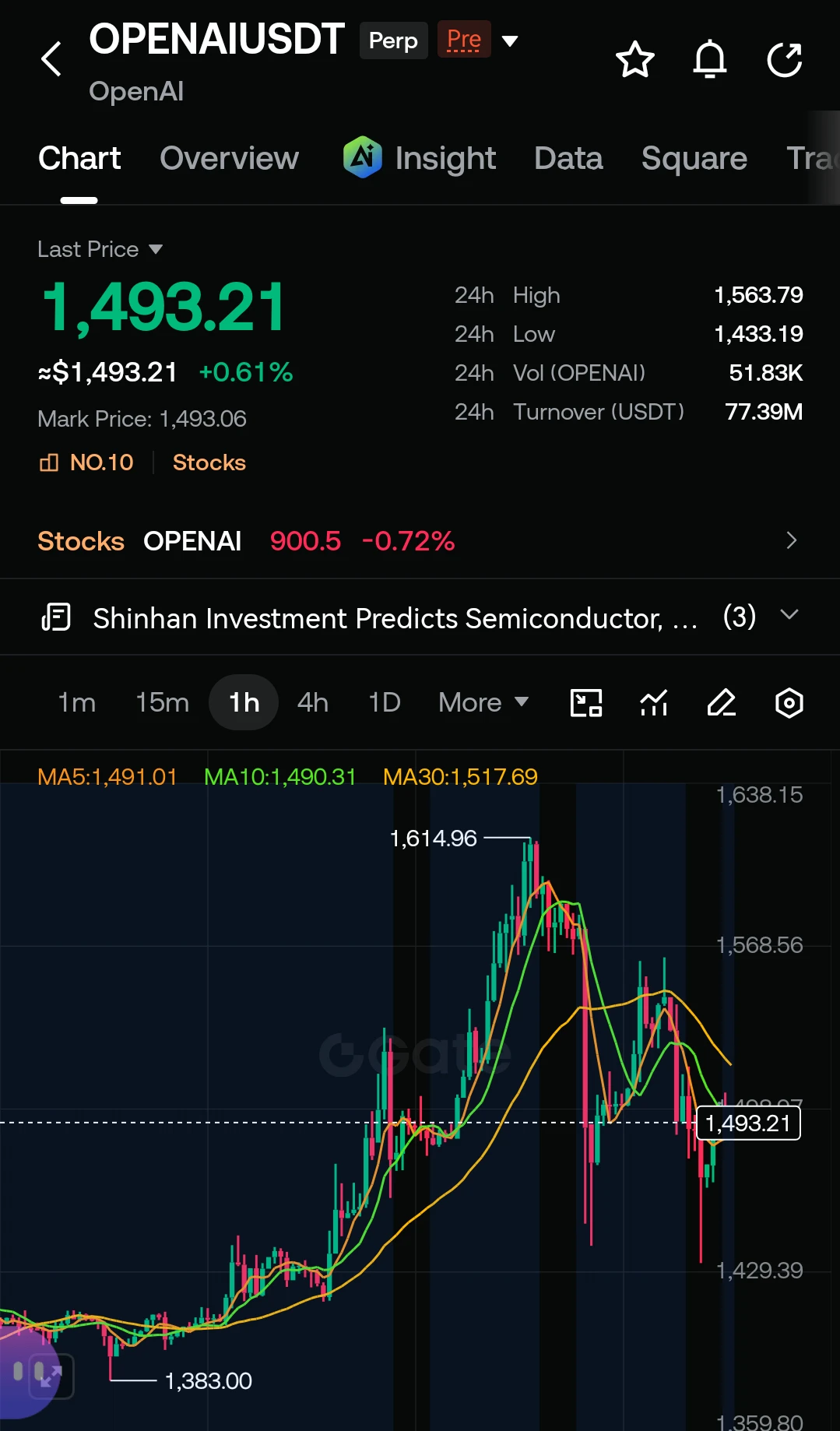This screenshot has width=840, height=1431.
Task: Go back using the left arrow
Action: [51, 59]
